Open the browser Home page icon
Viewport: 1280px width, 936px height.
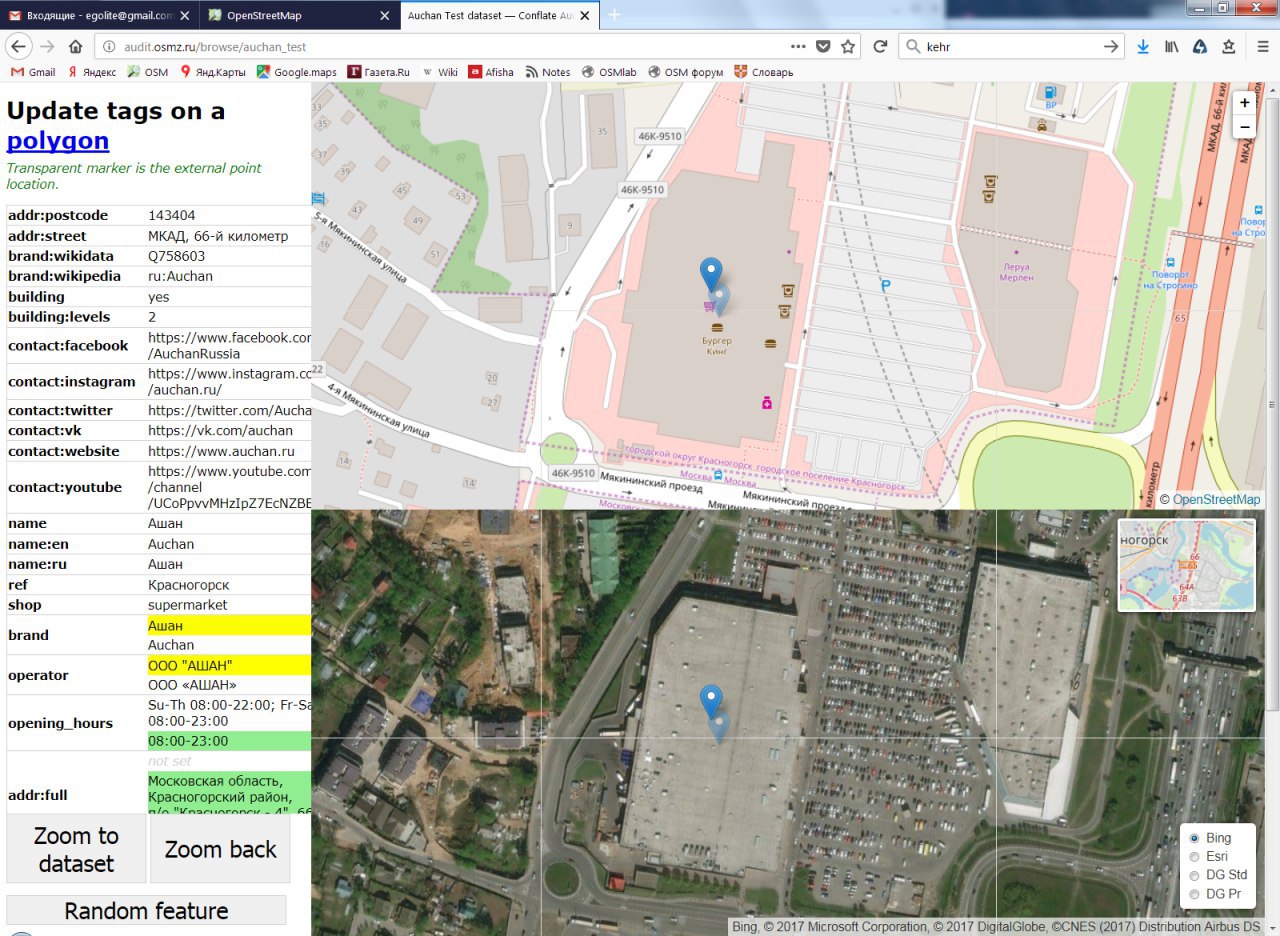75,46
